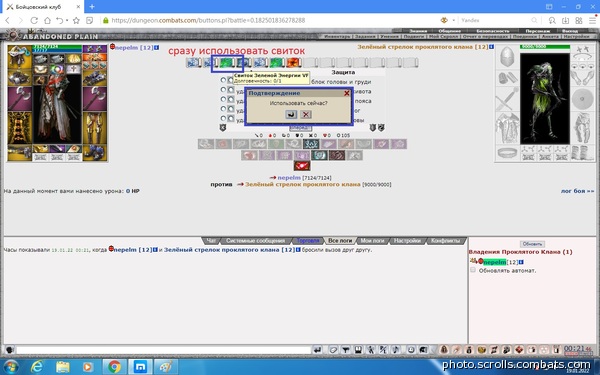Click the Обновить button

pyautogui.click(x=532, y=244)
